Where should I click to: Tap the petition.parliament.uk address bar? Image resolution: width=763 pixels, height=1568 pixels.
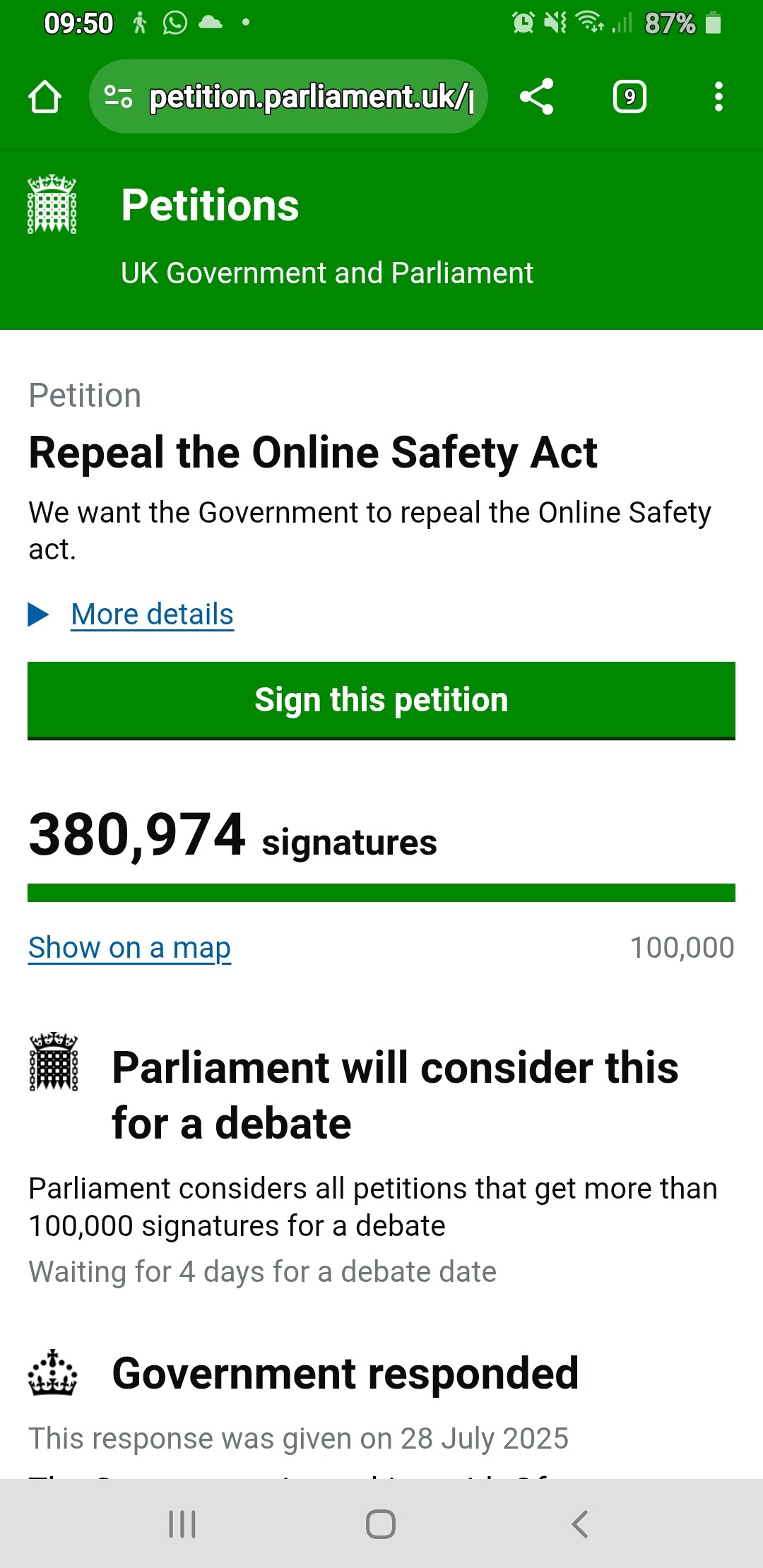click(288, 97)
